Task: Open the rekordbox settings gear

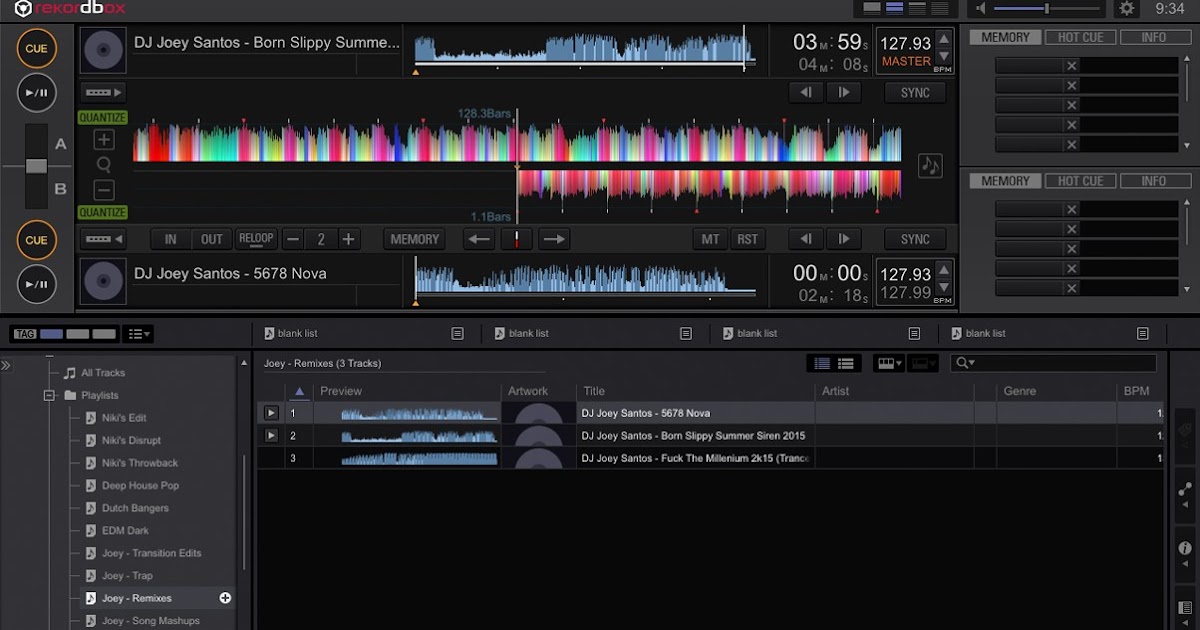Action: pyautogui.click(x=1126, y=9)
